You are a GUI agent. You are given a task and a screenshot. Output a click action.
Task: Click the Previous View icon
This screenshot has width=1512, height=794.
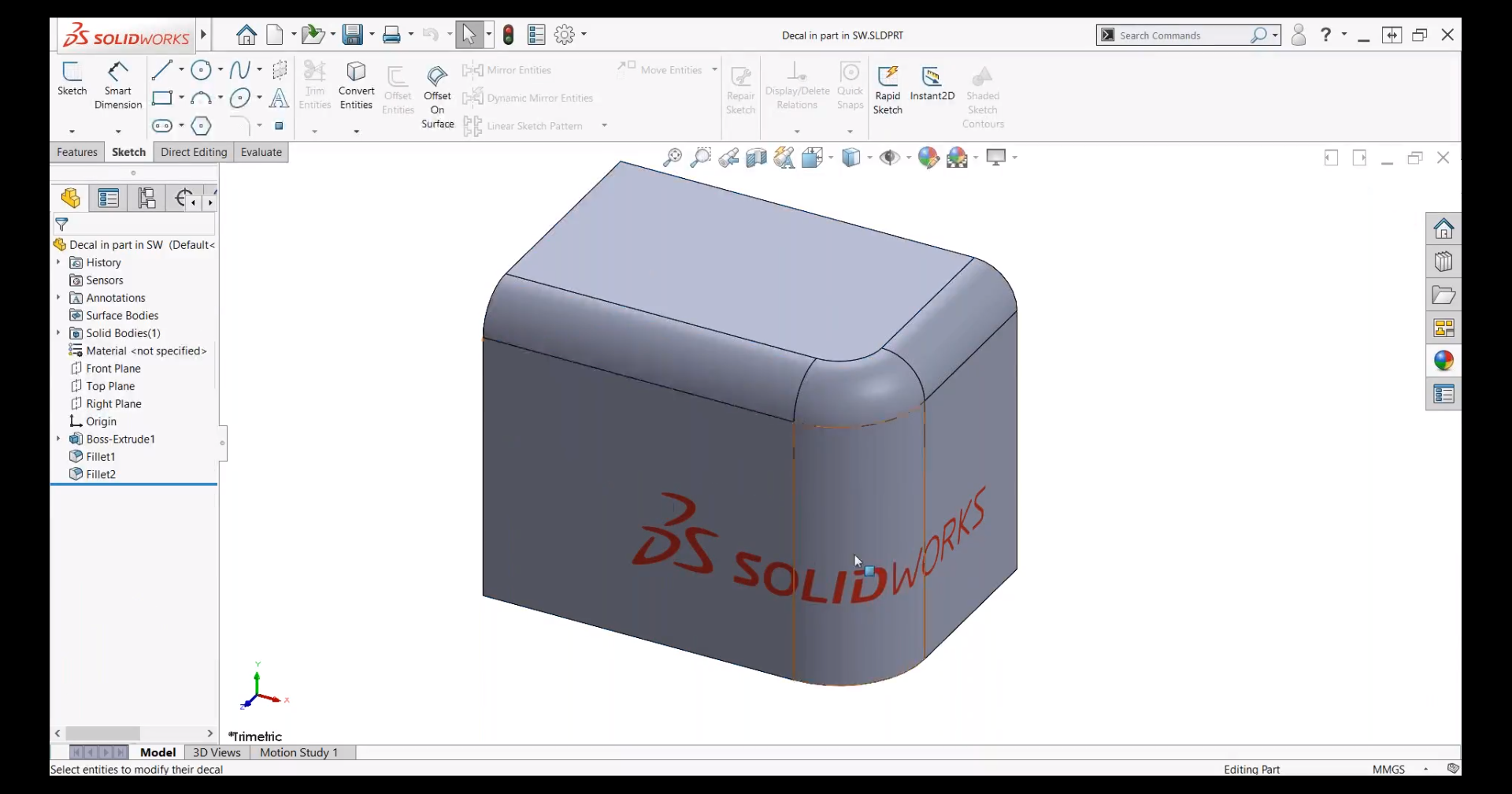point(728,158)
